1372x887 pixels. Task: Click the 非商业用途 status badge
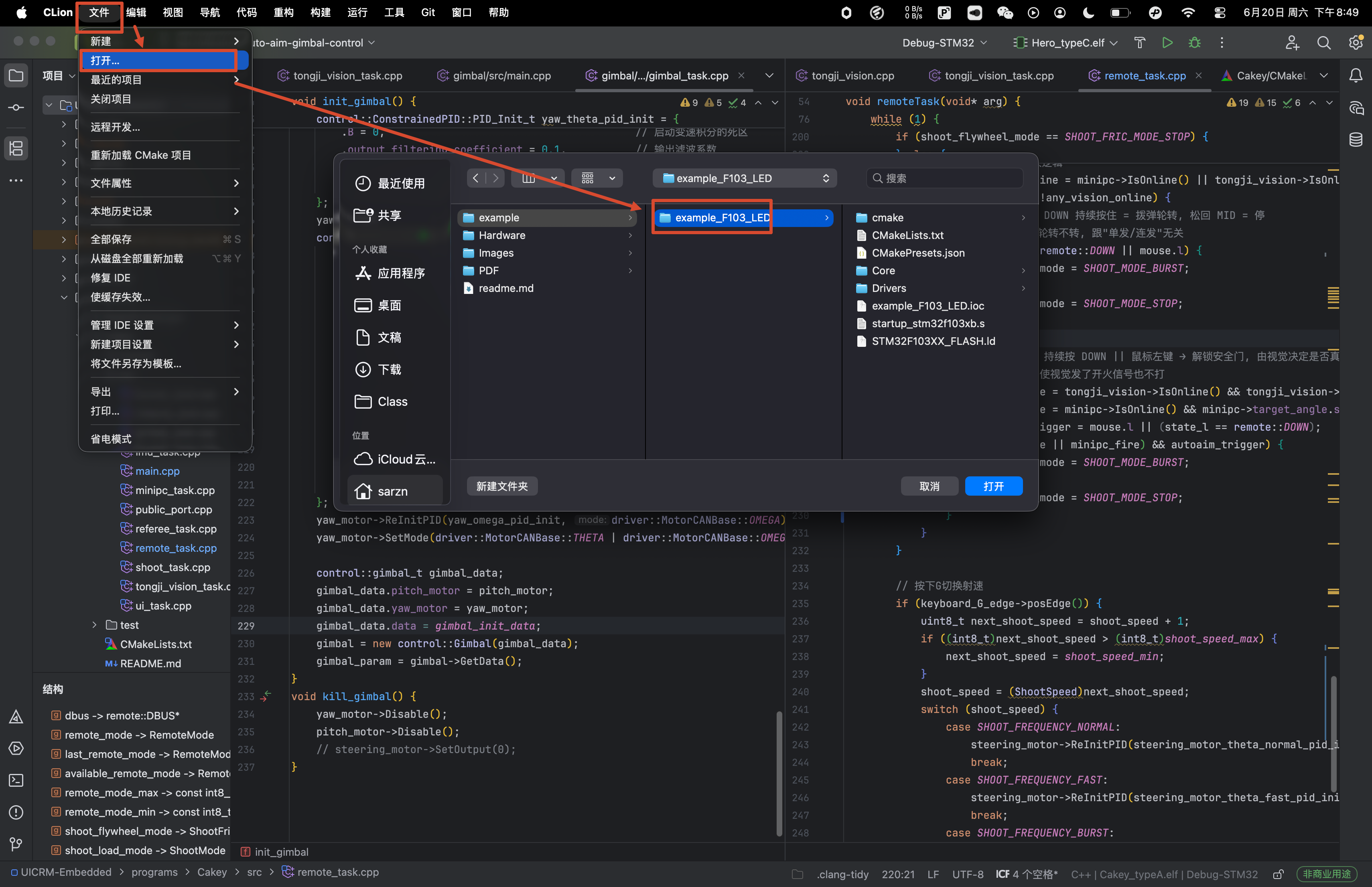1327,874
